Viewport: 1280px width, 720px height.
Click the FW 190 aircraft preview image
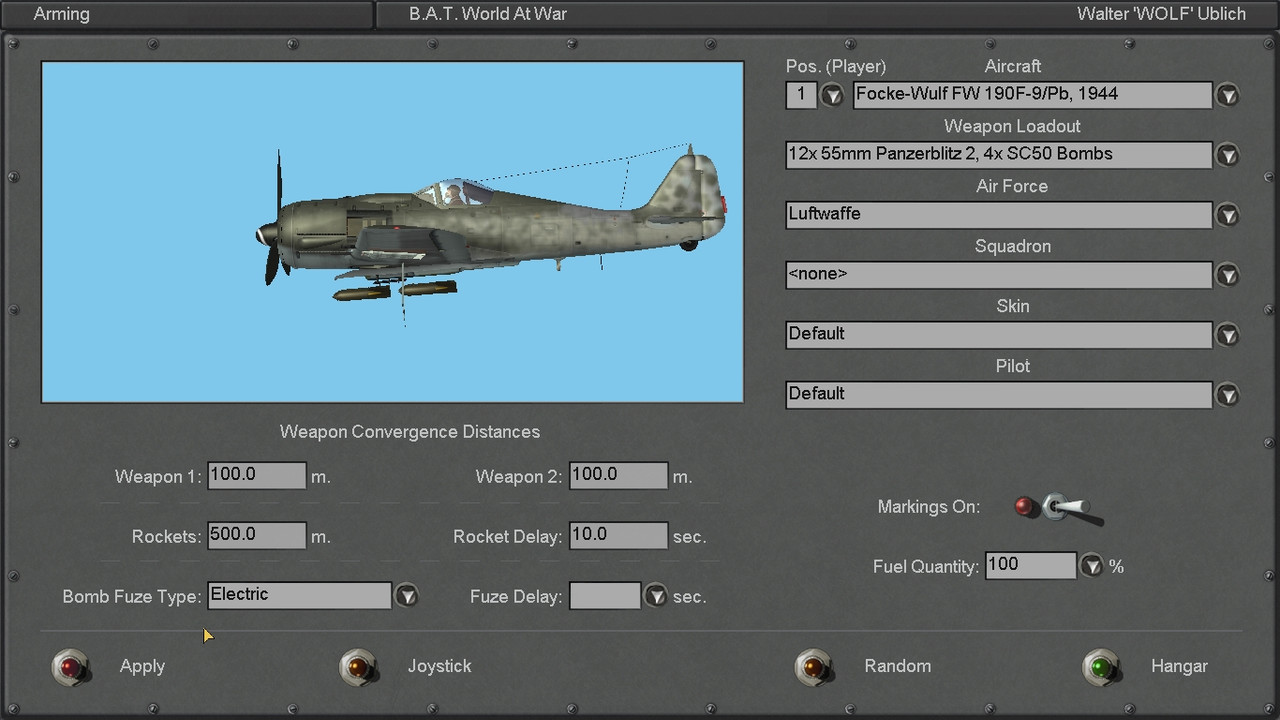coord(392,232)
